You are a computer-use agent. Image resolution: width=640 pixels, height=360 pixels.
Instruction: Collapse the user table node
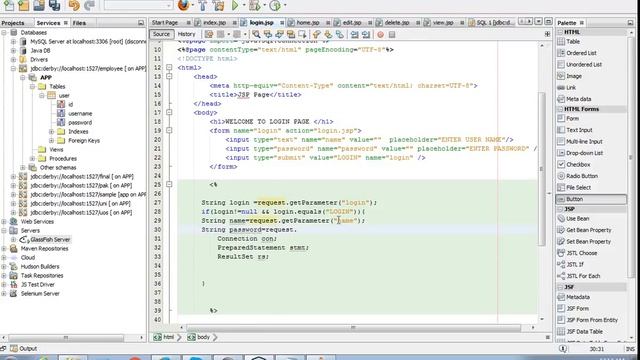(42, 96)
